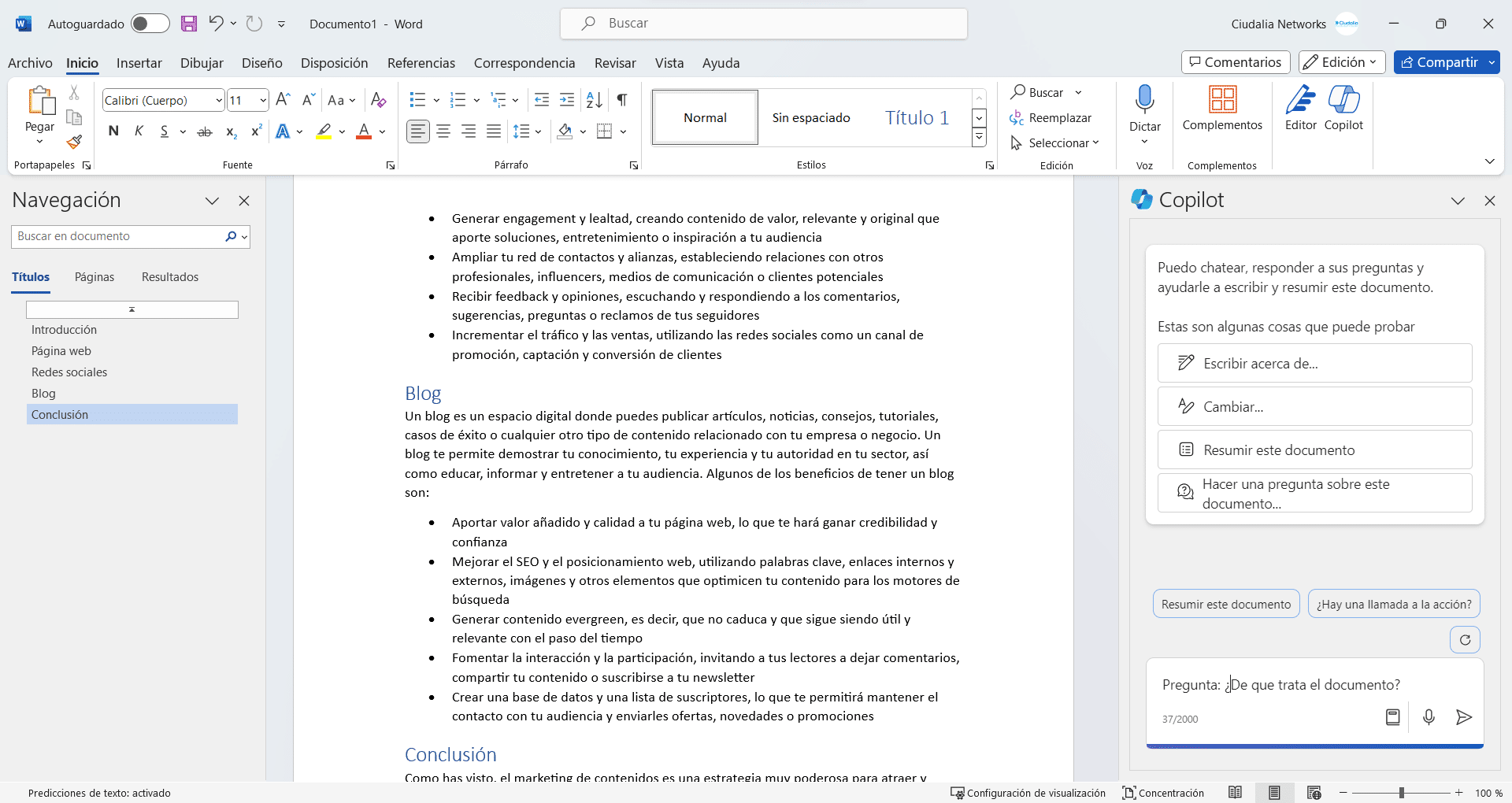Switch to Páginas navigation tab
The image size is (1512, 803).
click(x=94, y=277)
